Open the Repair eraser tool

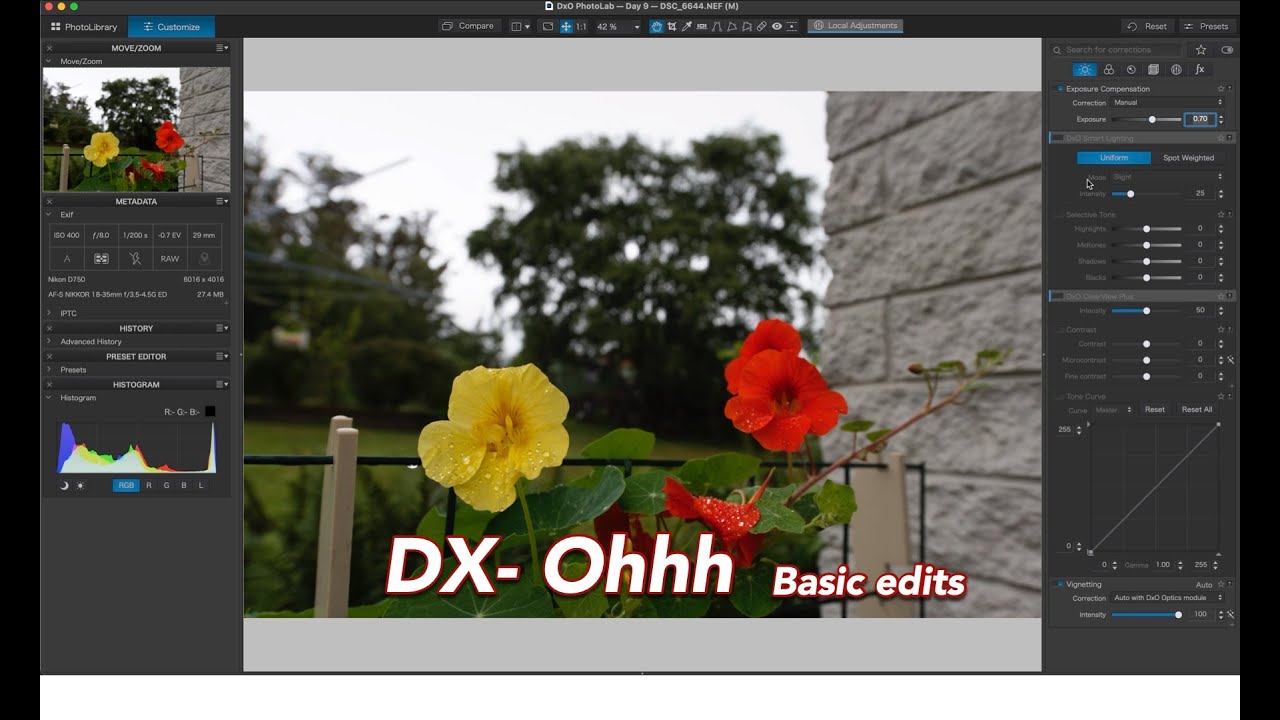click(x=762, y=26)
